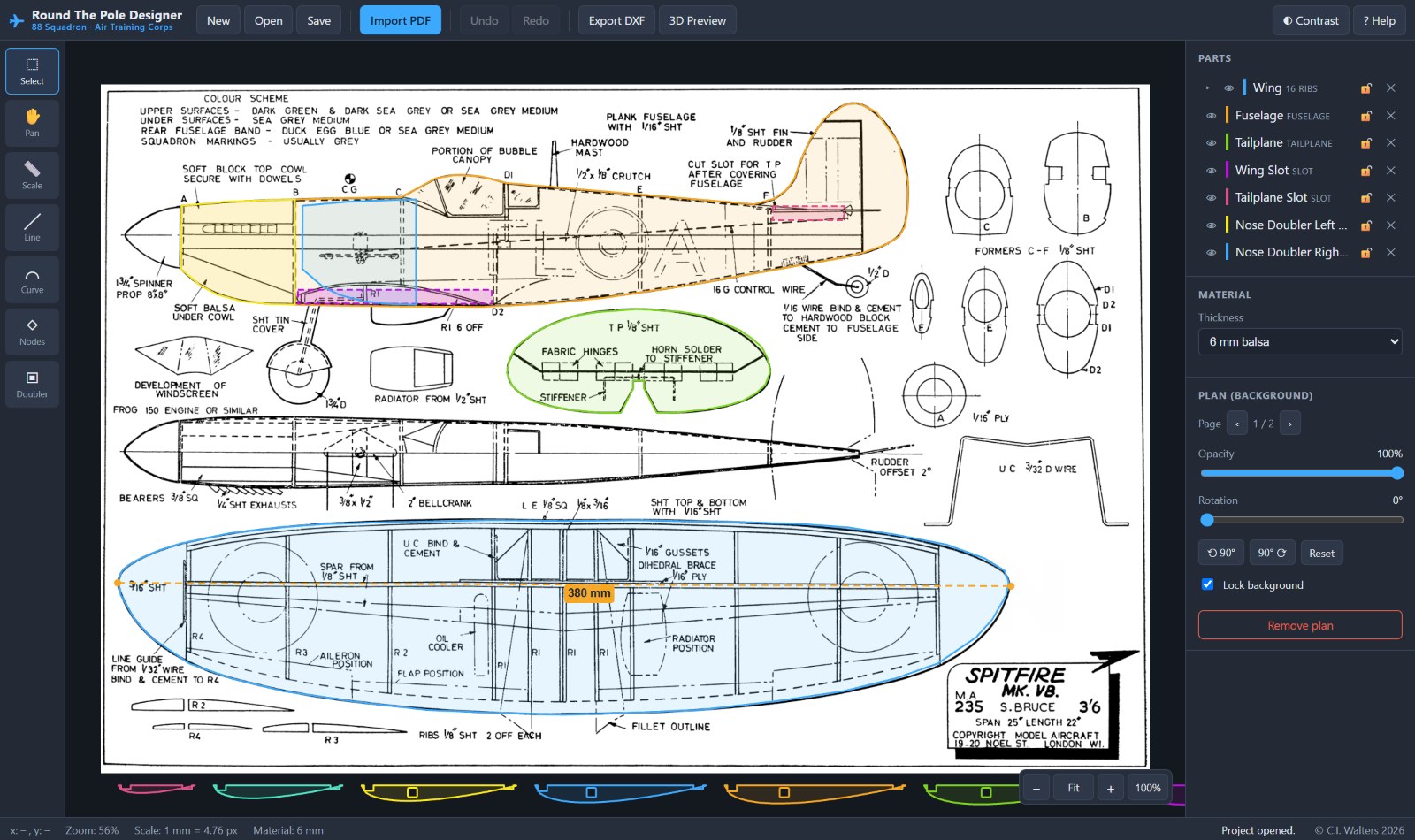Choose the Scale ruler tool
This screenshot has height=840, width=1415.
coord(32,175)
